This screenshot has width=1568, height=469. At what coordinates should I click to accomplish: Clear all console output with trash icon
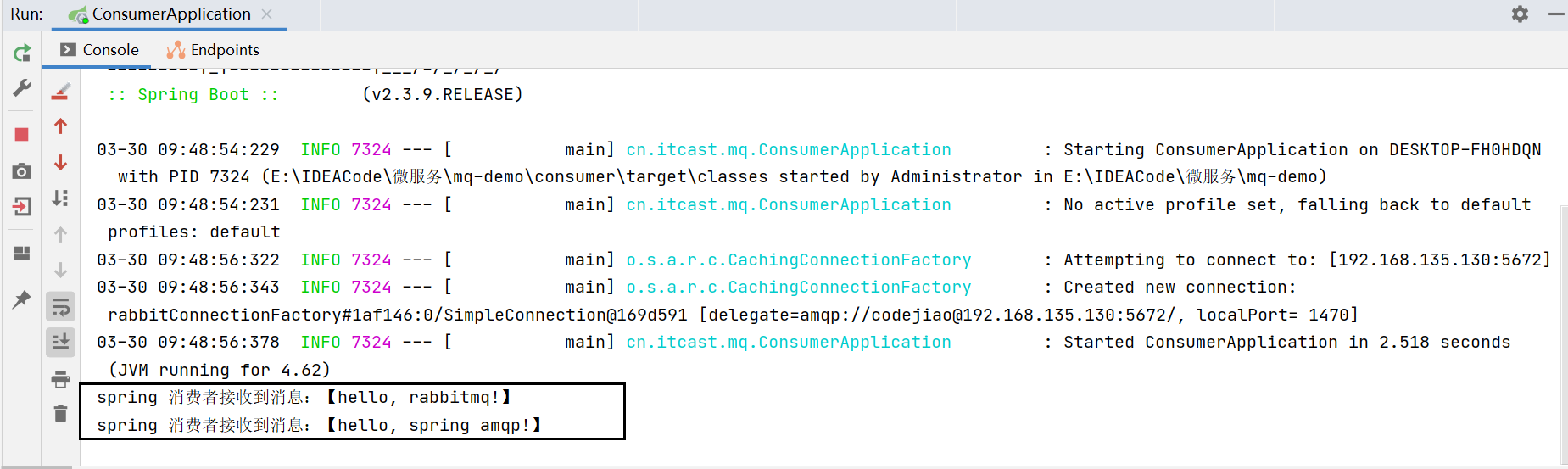click(x=60, y=414)
